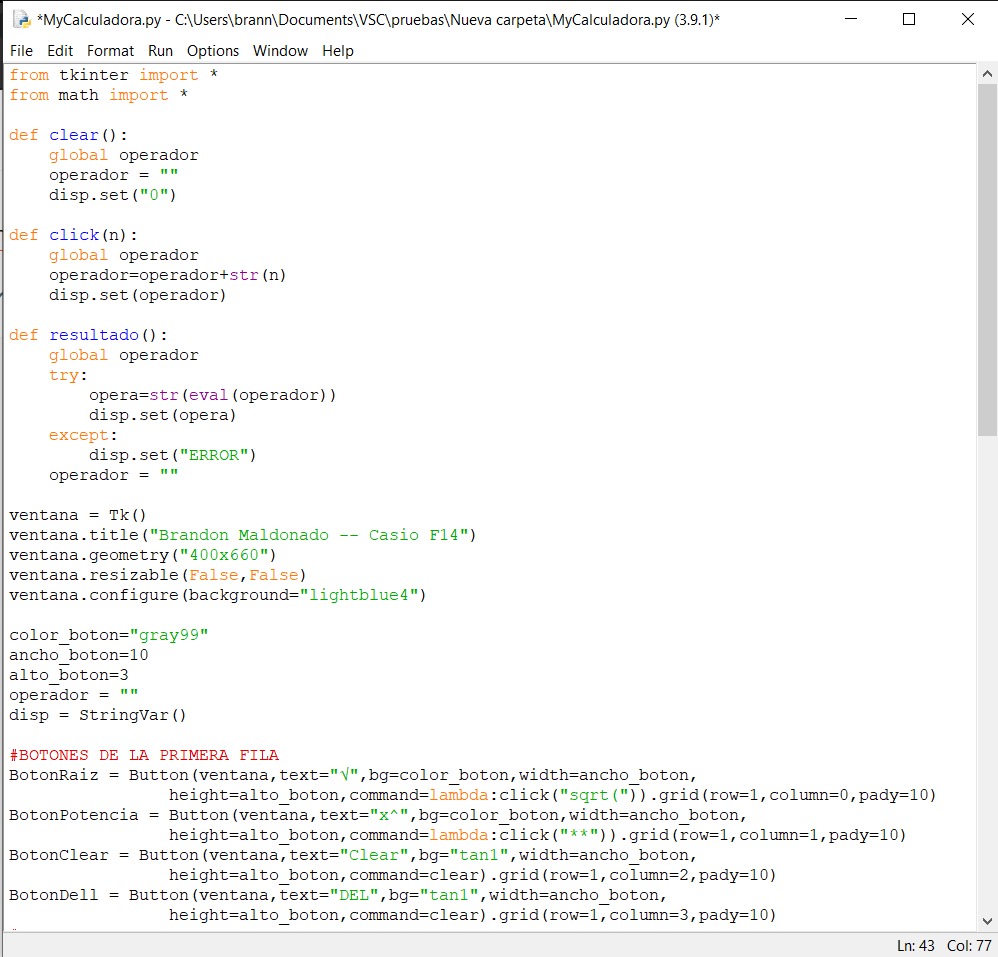
Task: Open the Run menu
Action: [160, 50]
